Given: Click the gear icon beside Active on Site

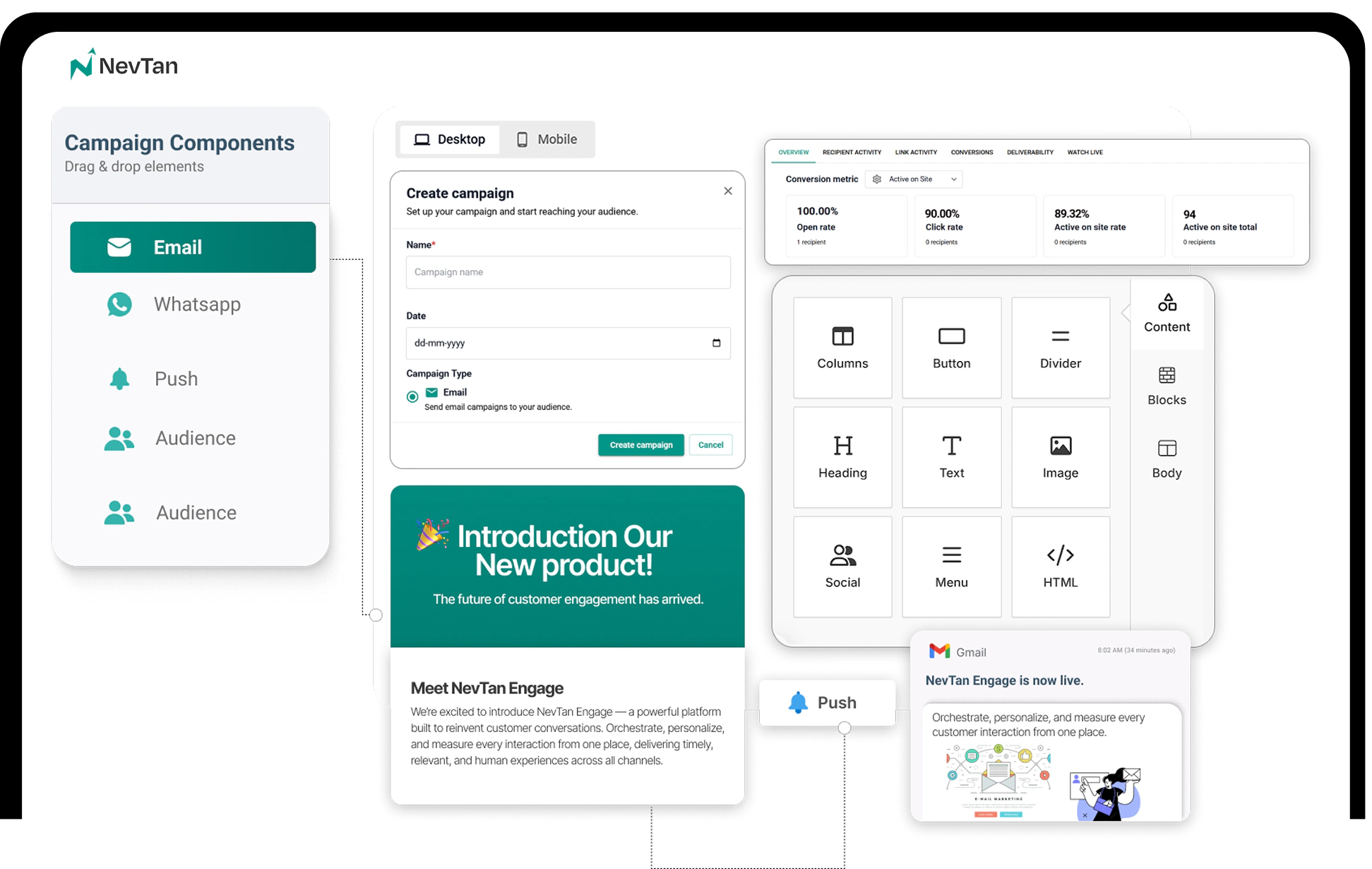Looking at the screenshot, I should click(877, 179).
